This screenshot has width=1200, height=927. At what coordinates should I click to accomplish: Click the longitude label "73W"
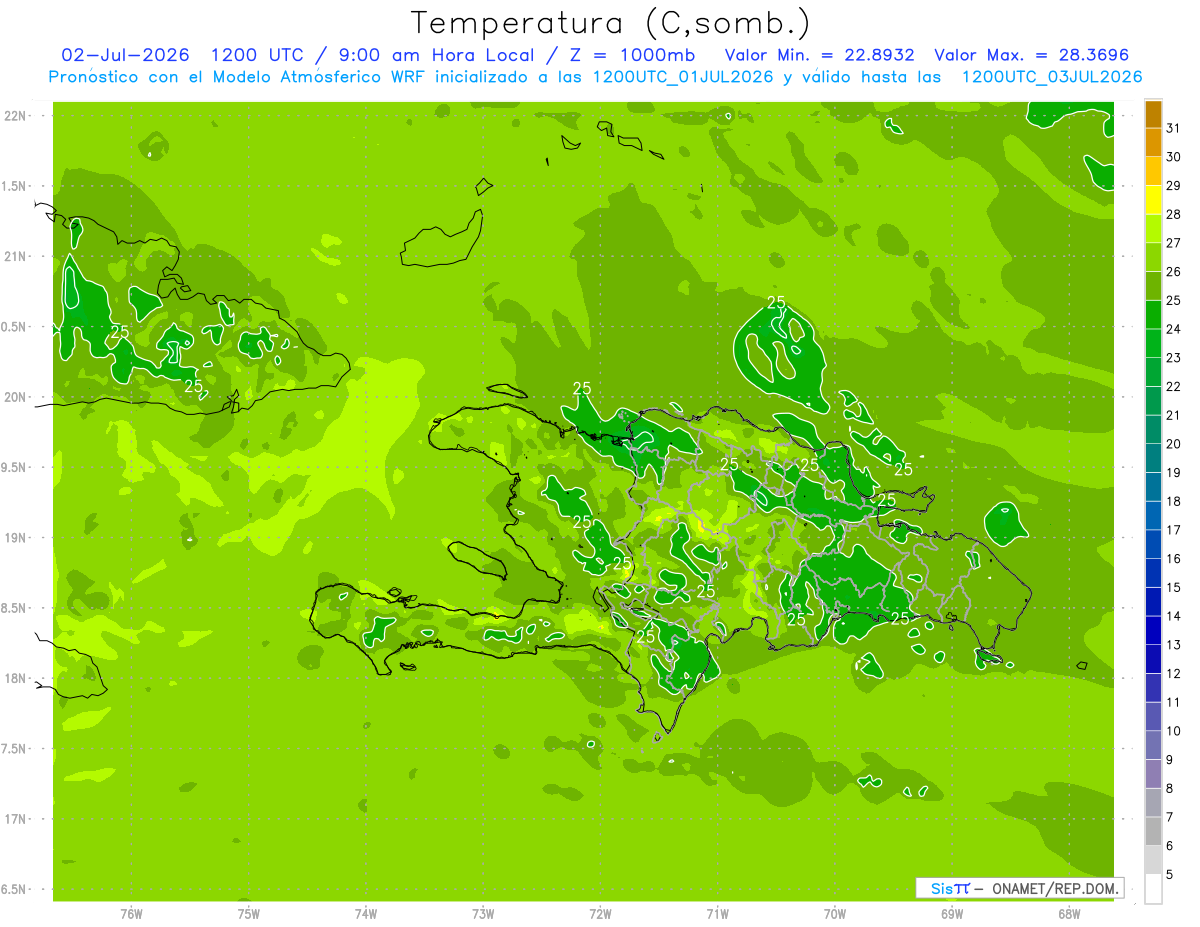(x=483, y=914)
